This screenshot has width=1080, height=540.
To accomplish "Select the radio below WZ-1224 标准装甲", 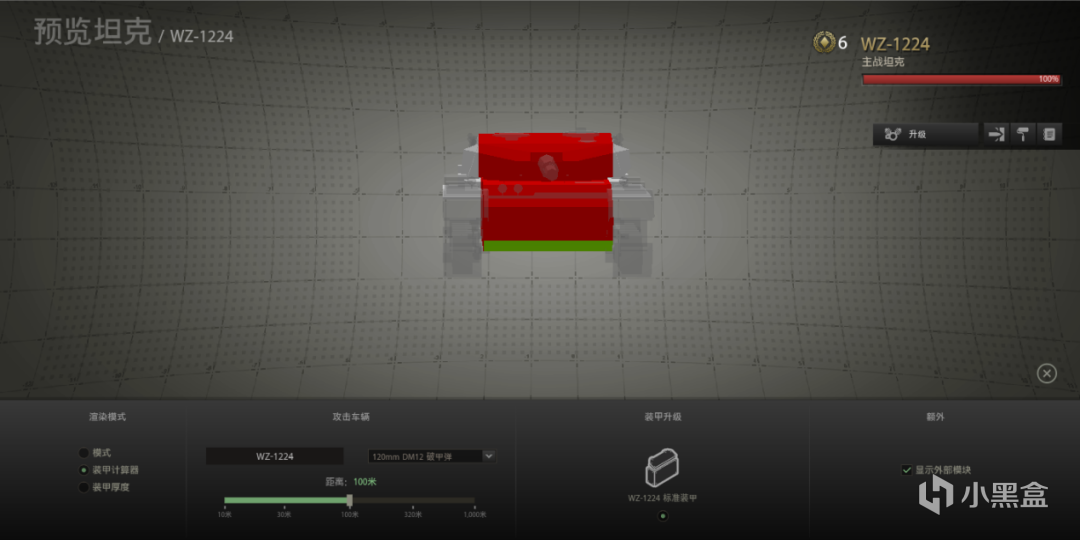I will click(663, 516).
